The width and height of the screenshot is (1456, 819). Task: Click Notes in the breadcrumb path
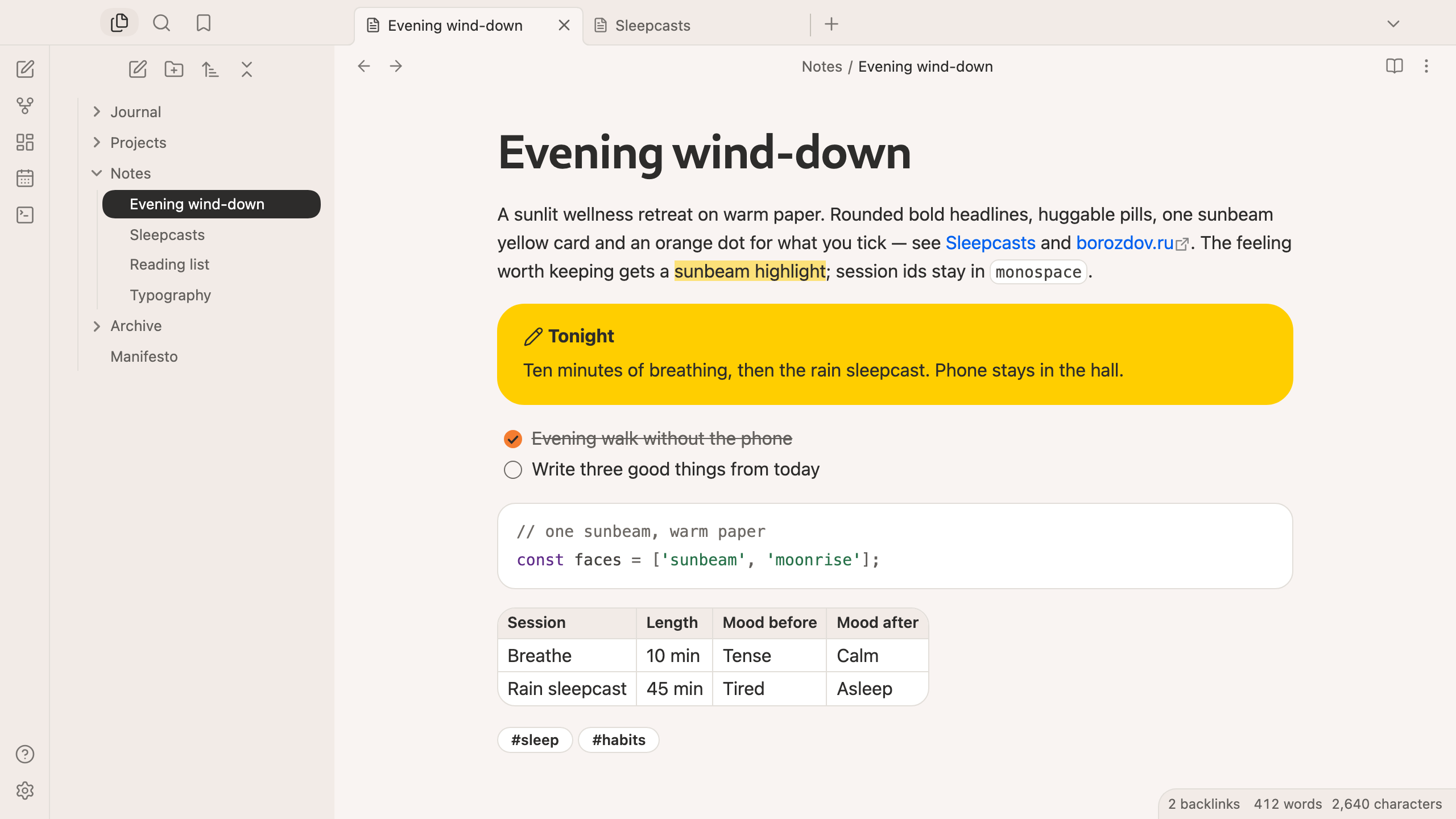822,67
